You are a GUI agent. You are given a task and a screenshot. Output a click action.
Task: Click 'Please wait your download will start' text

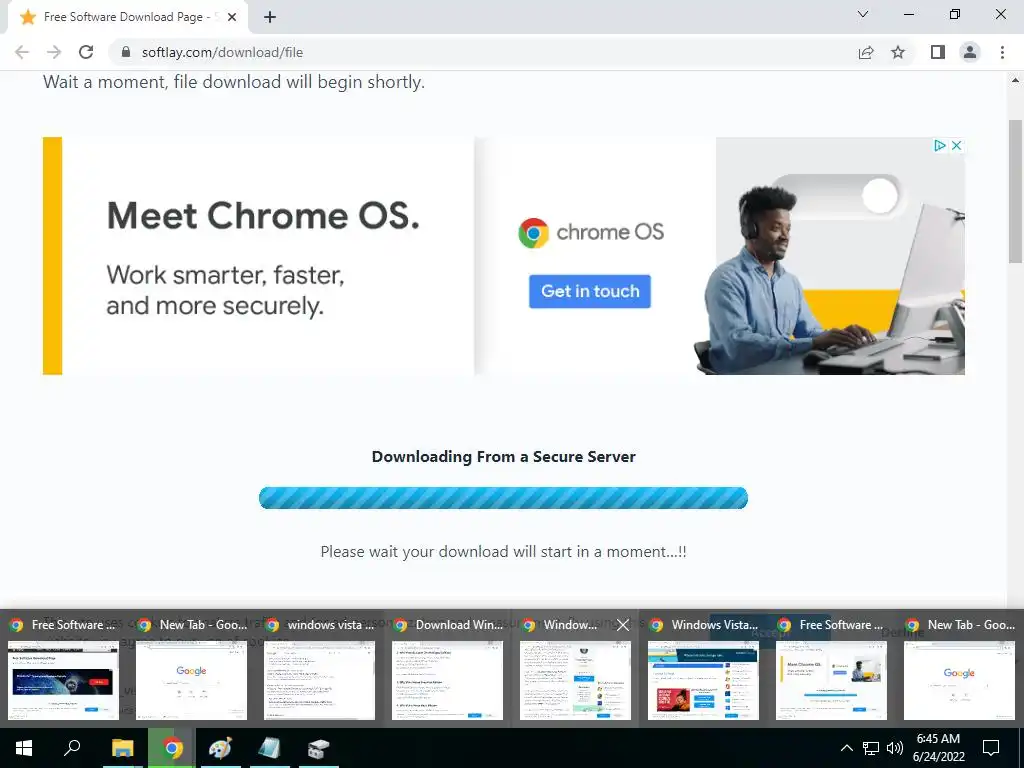pyautogui.click(x=503, y=552)
